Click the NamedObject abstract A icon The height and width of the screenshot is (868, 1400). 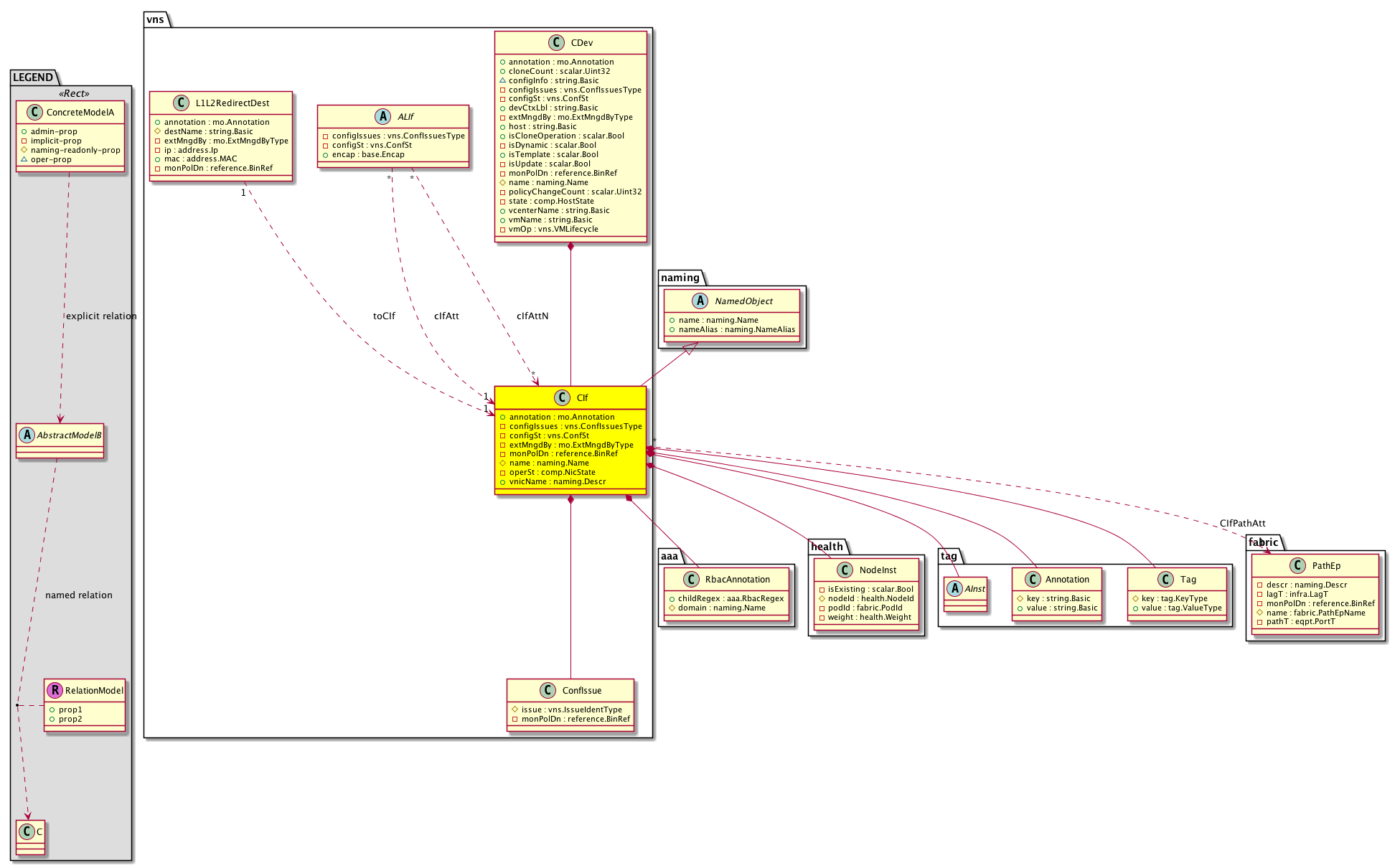[700, 301]
